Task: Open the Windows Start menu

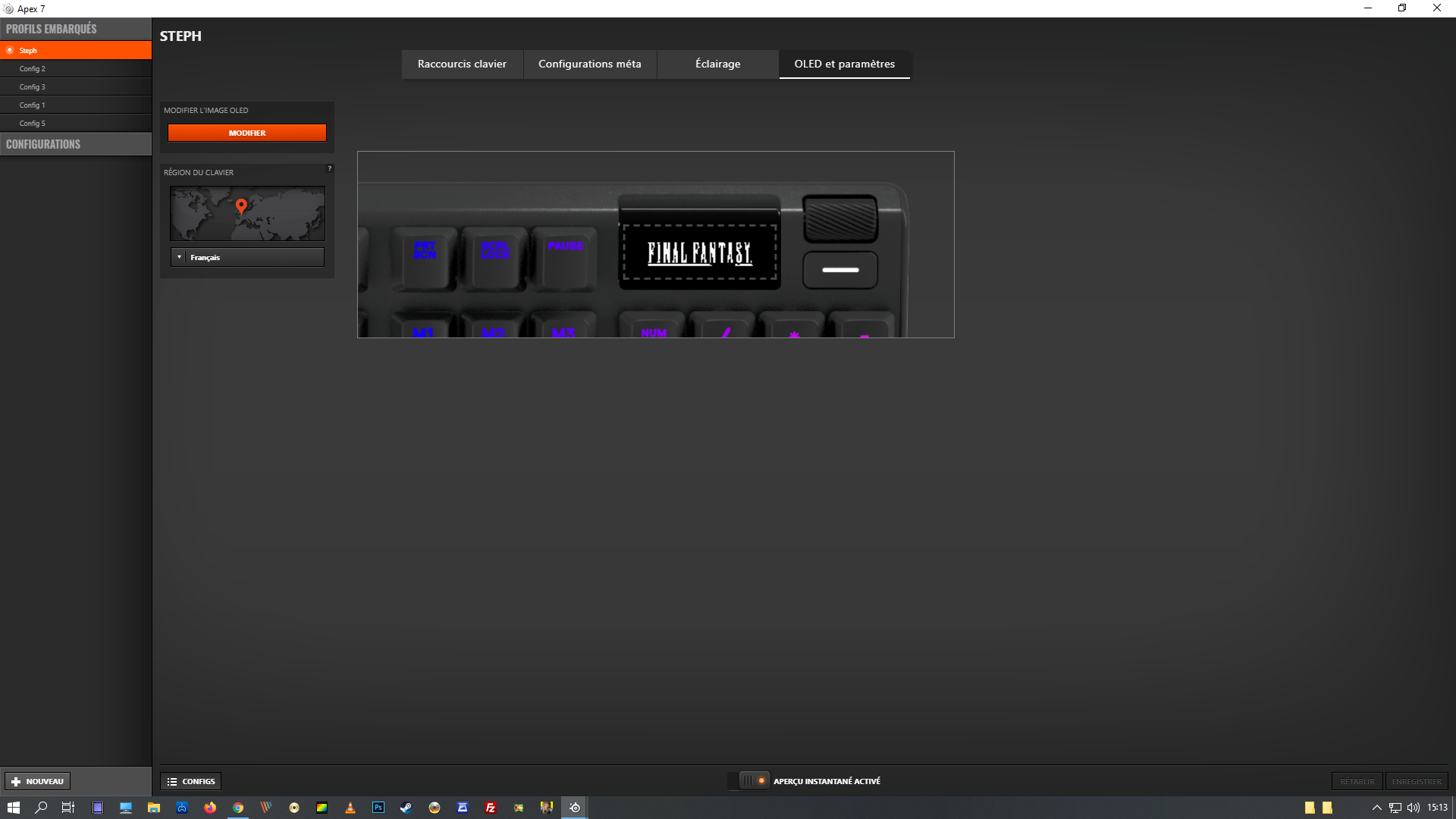Action: point(13,808)
